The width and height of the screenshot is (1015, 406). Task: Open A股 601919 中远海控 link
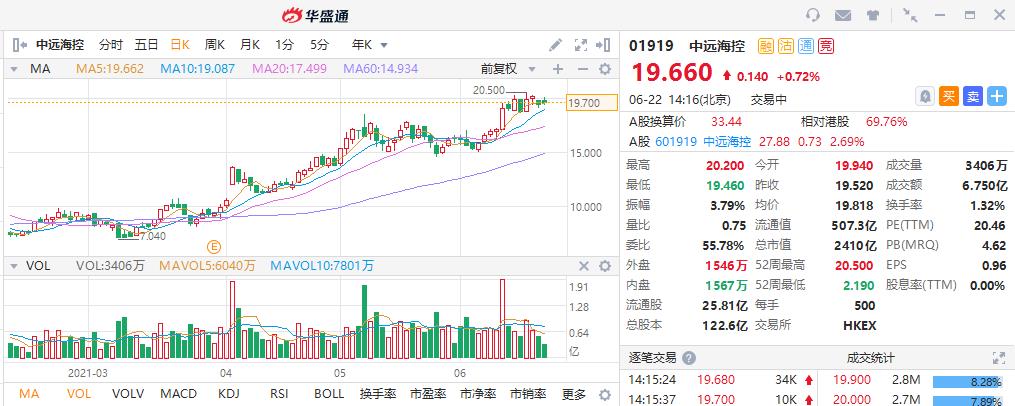coord(703,142)
